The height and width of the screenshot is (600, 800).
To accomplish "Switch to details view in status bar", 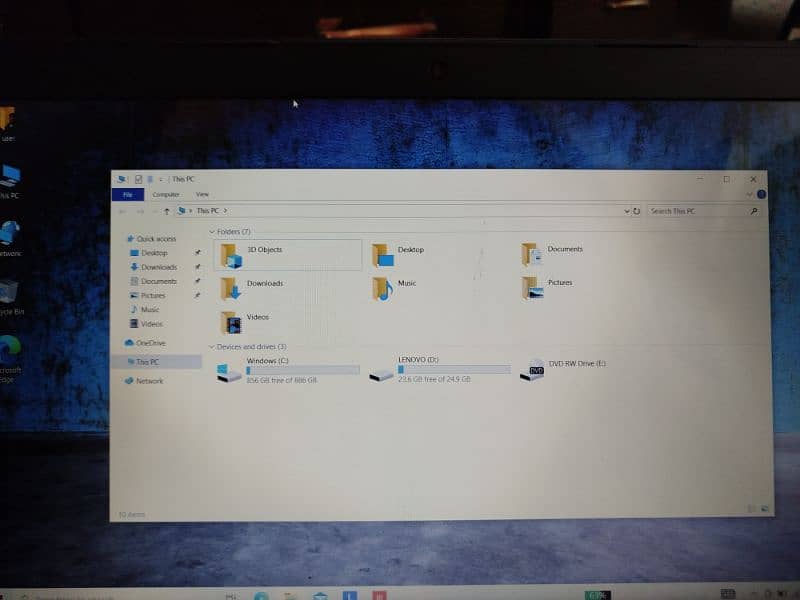I will click(x=752, y=509).
